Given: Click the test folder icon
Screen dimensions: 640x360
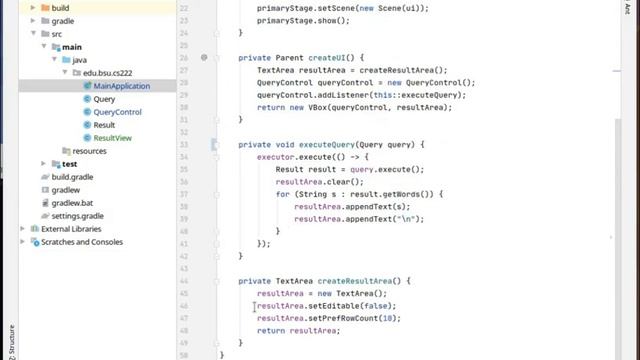Looking at the screenshot, I should point(56,164).
